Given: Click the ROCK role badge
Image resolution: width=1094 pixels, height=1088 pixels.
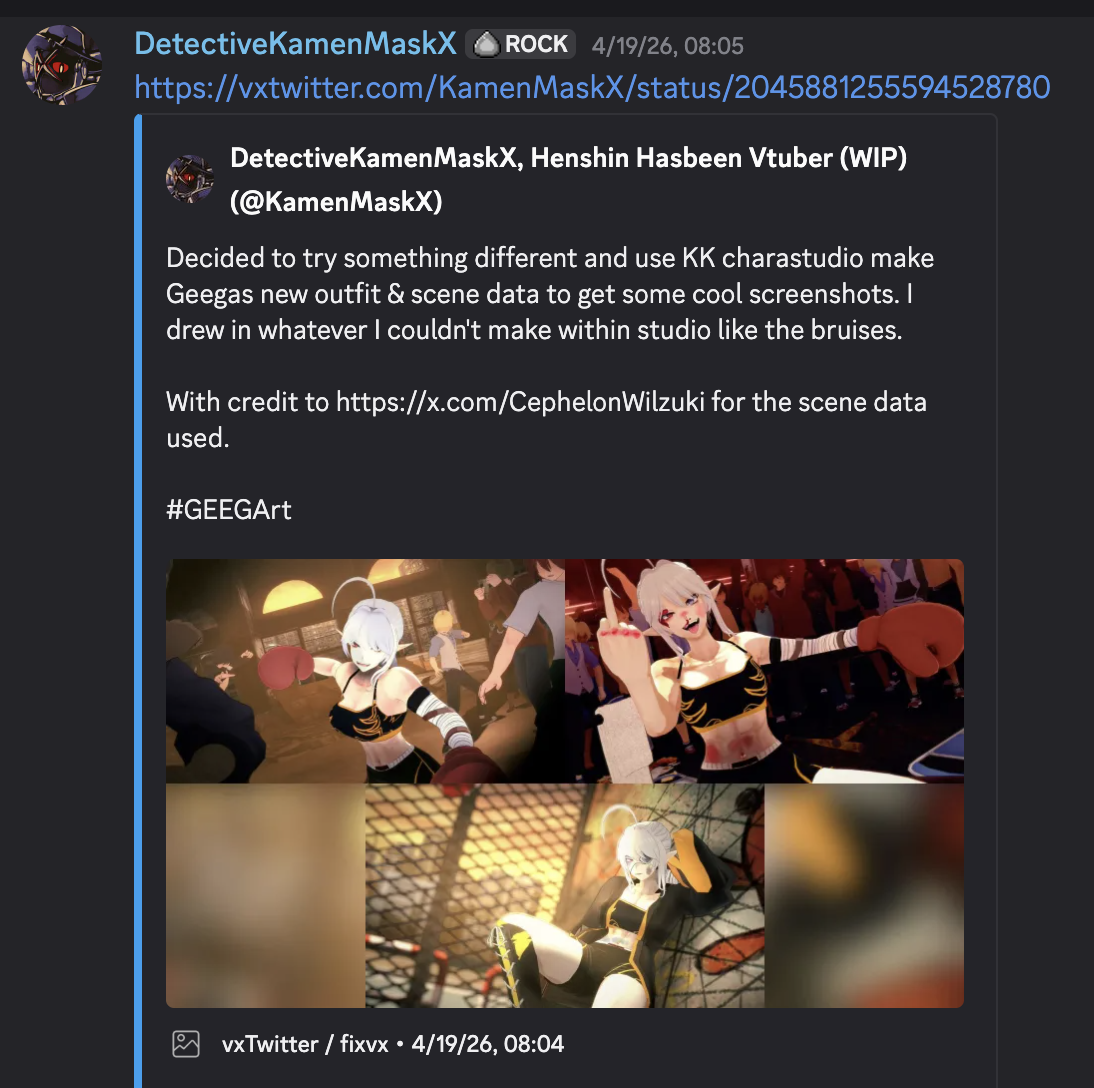Looking at the screenshot, I should [520, 44].
